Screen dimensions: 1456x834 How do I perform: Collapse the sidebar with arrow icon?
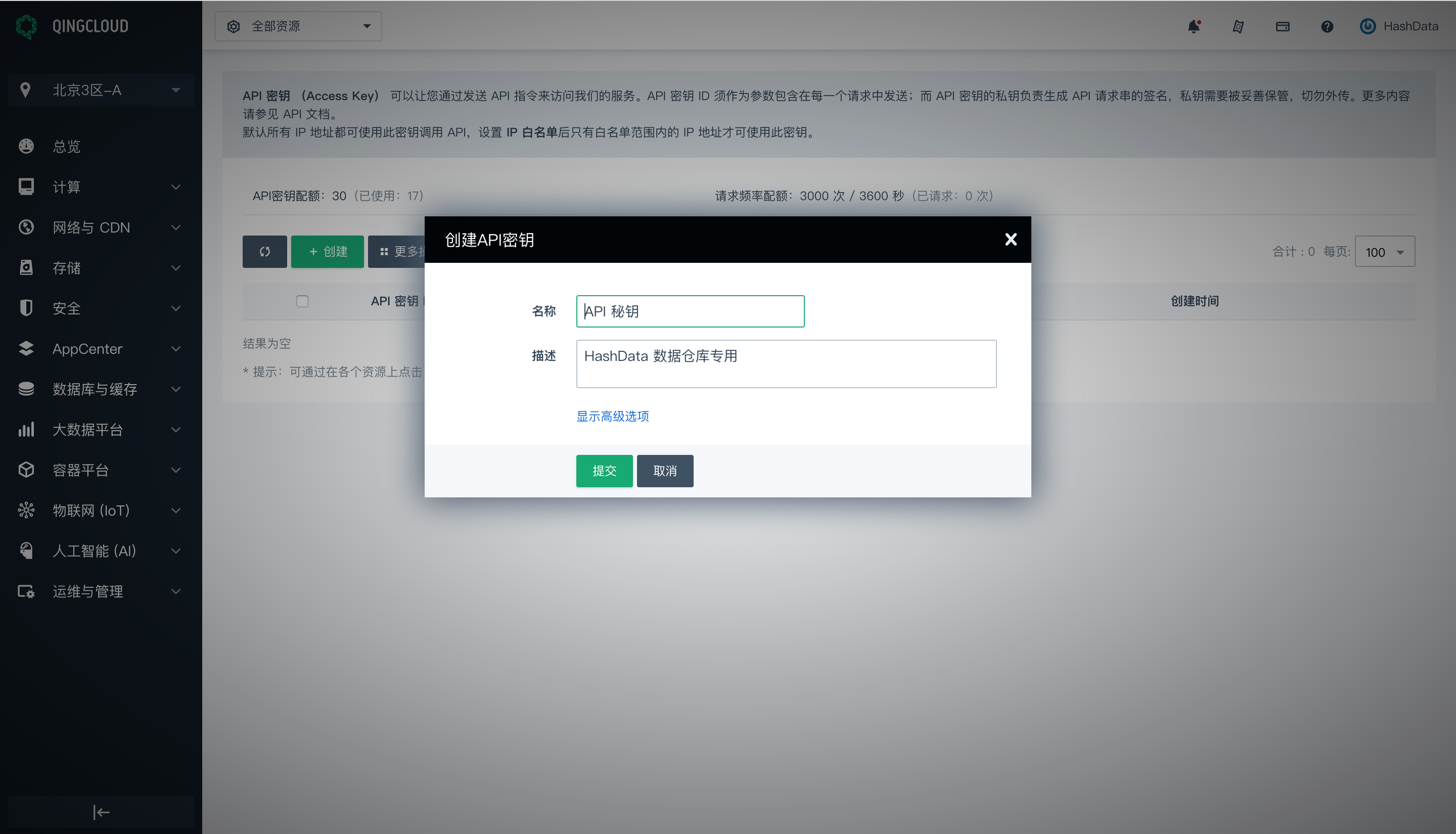pyautogui.click(x=101, y=812)
